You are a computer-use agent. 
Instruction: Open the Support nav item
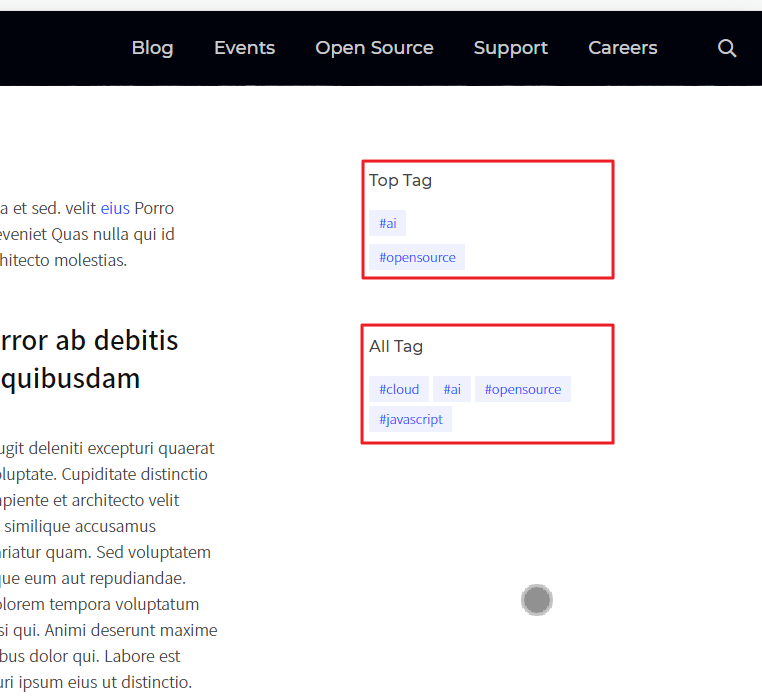click(x=511, y=48)
